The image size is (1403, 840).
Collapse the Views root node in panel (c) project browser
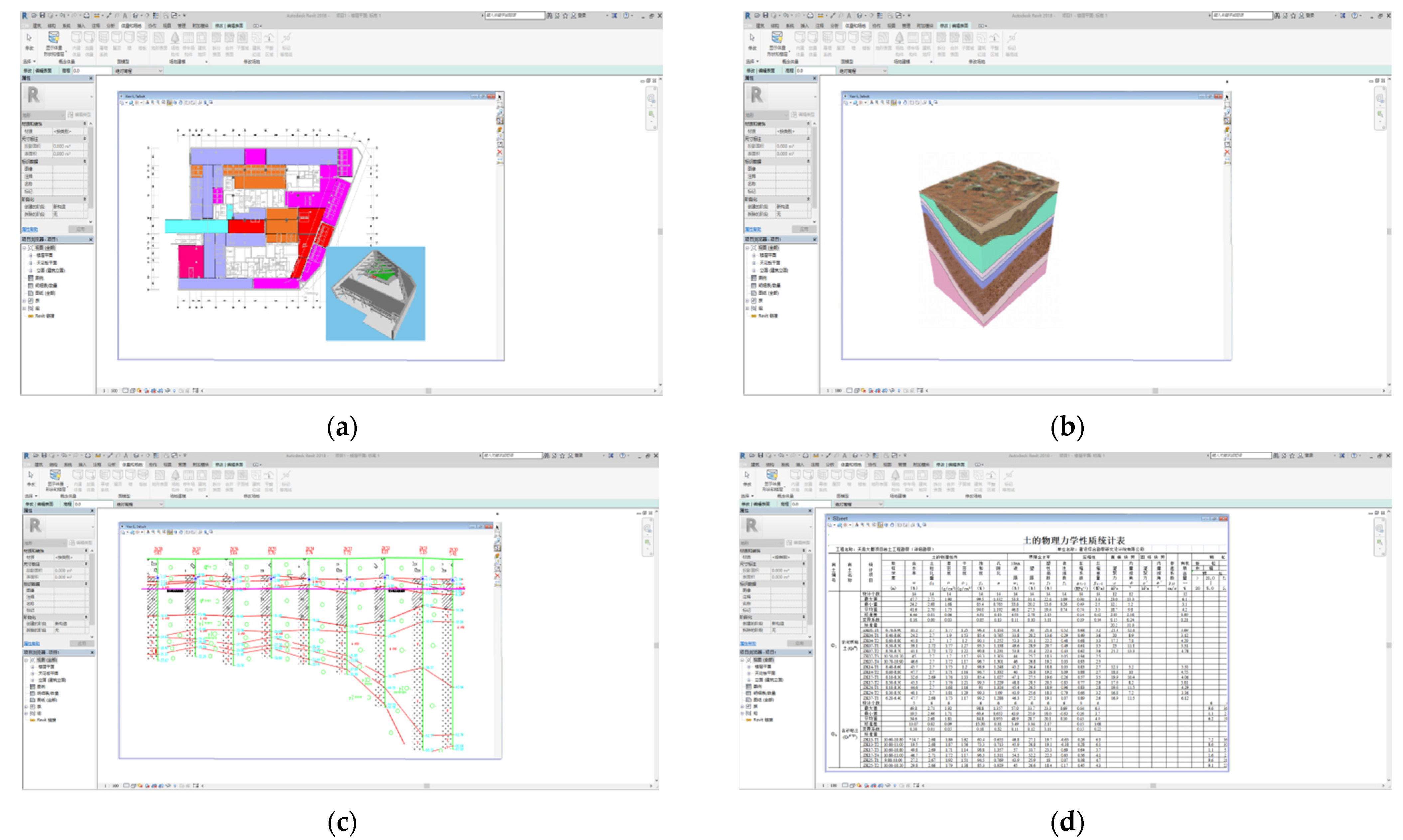tap(26, 660)
